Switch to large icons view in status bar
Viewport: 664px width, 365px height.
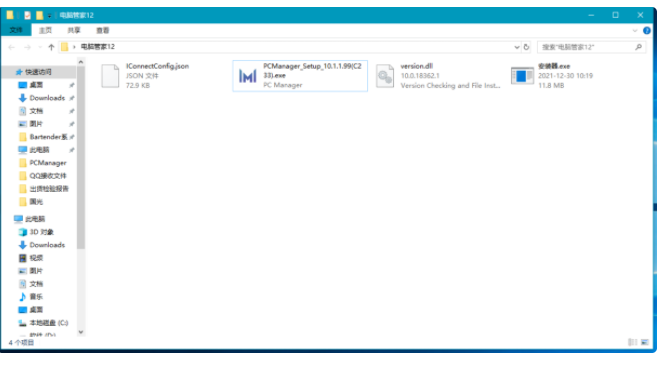click(645, 342)
